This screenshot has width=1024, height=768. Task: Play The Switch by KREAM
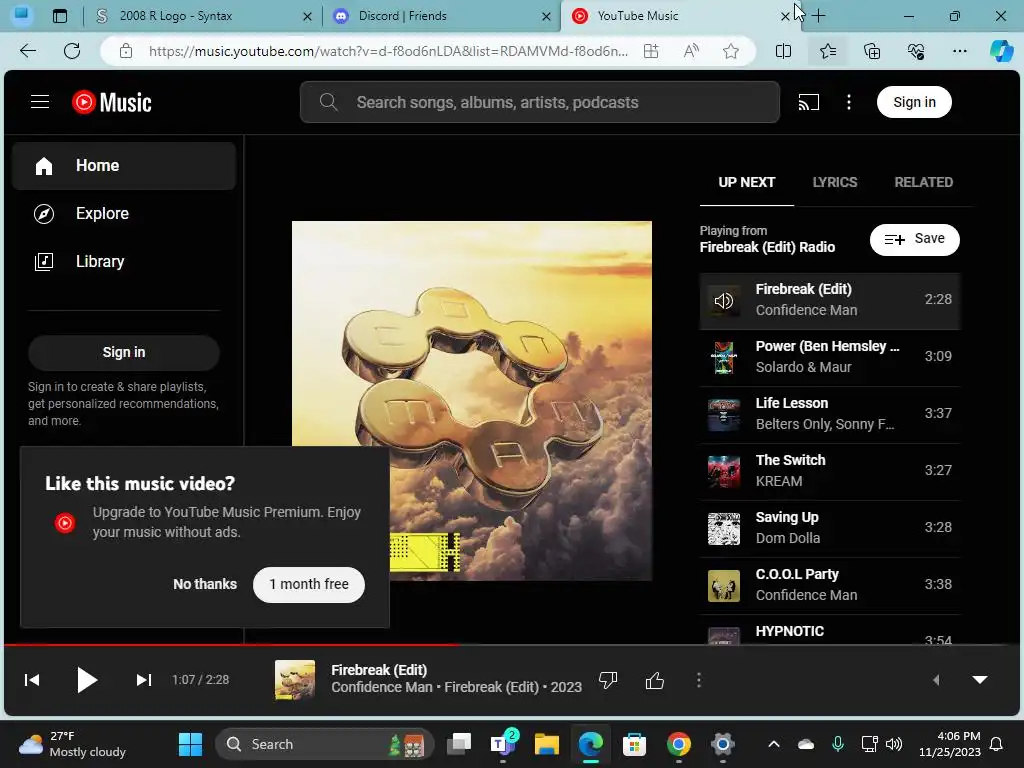pyautogui.click(x=829, y=470)
